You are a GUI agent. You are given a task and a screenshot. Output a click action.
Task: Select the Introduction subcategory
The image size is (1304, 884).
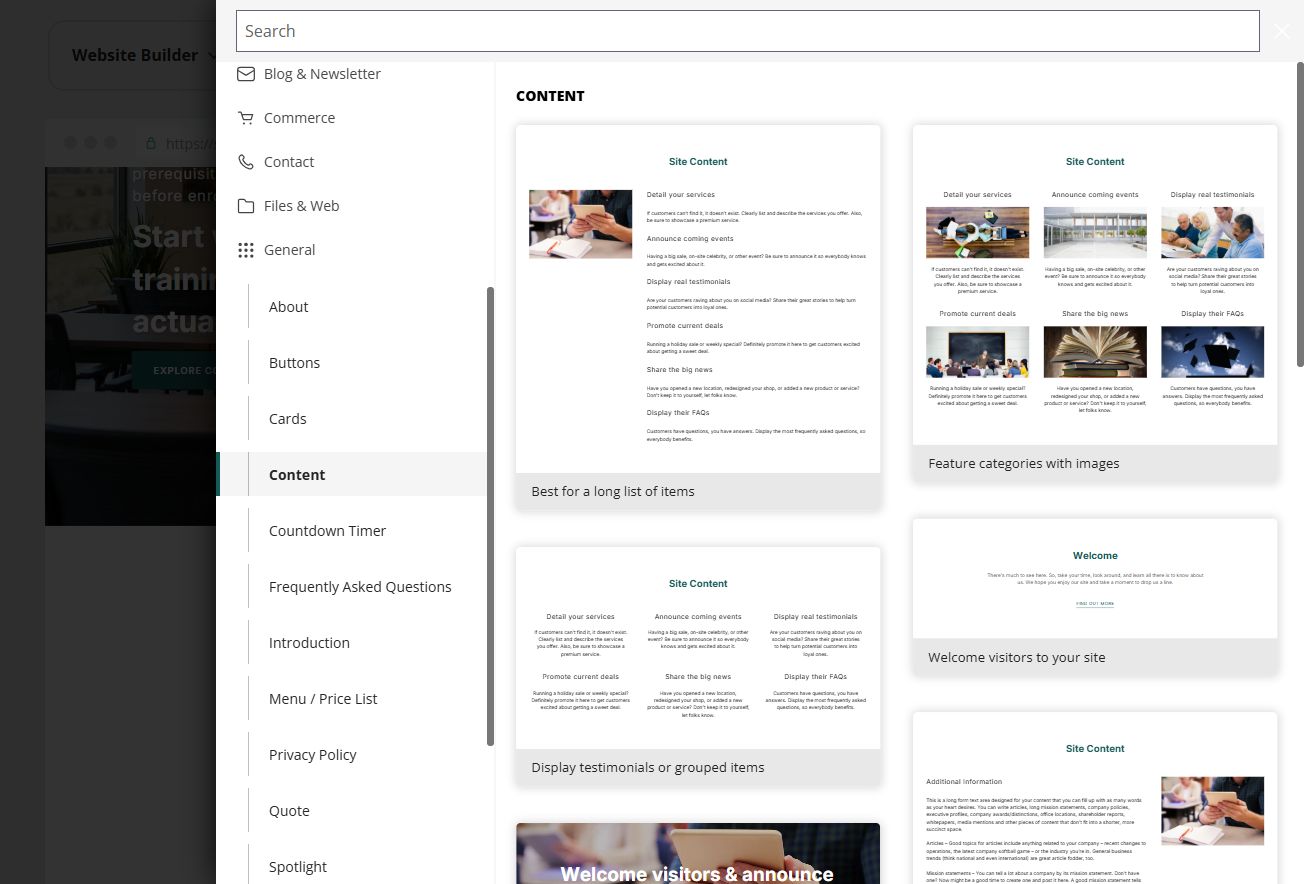click(x=351, y=643)
